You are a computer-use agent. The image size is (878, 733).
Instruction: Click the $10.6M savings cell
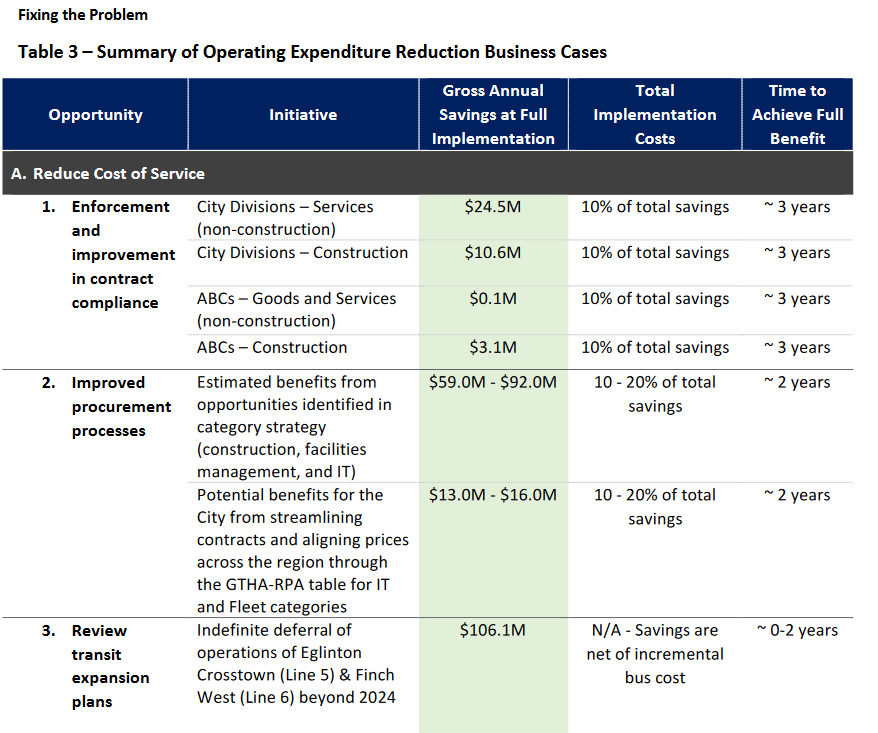click(493, 253)
